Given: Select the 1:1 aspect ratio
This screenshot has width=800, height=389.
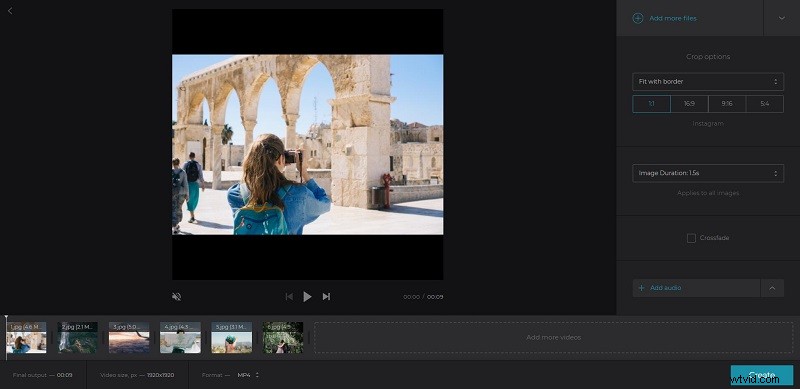Looking at the screenshot, I should pos(652,104).
